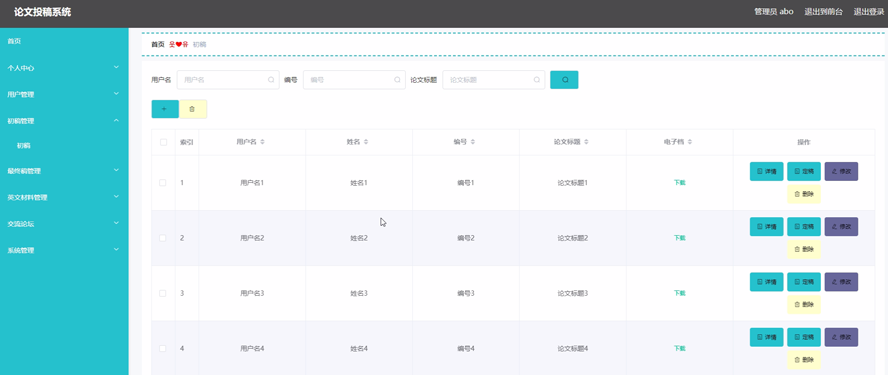Select 用户管理 menu label
Viewport: 888px width, 375px height.
point(20,94)
